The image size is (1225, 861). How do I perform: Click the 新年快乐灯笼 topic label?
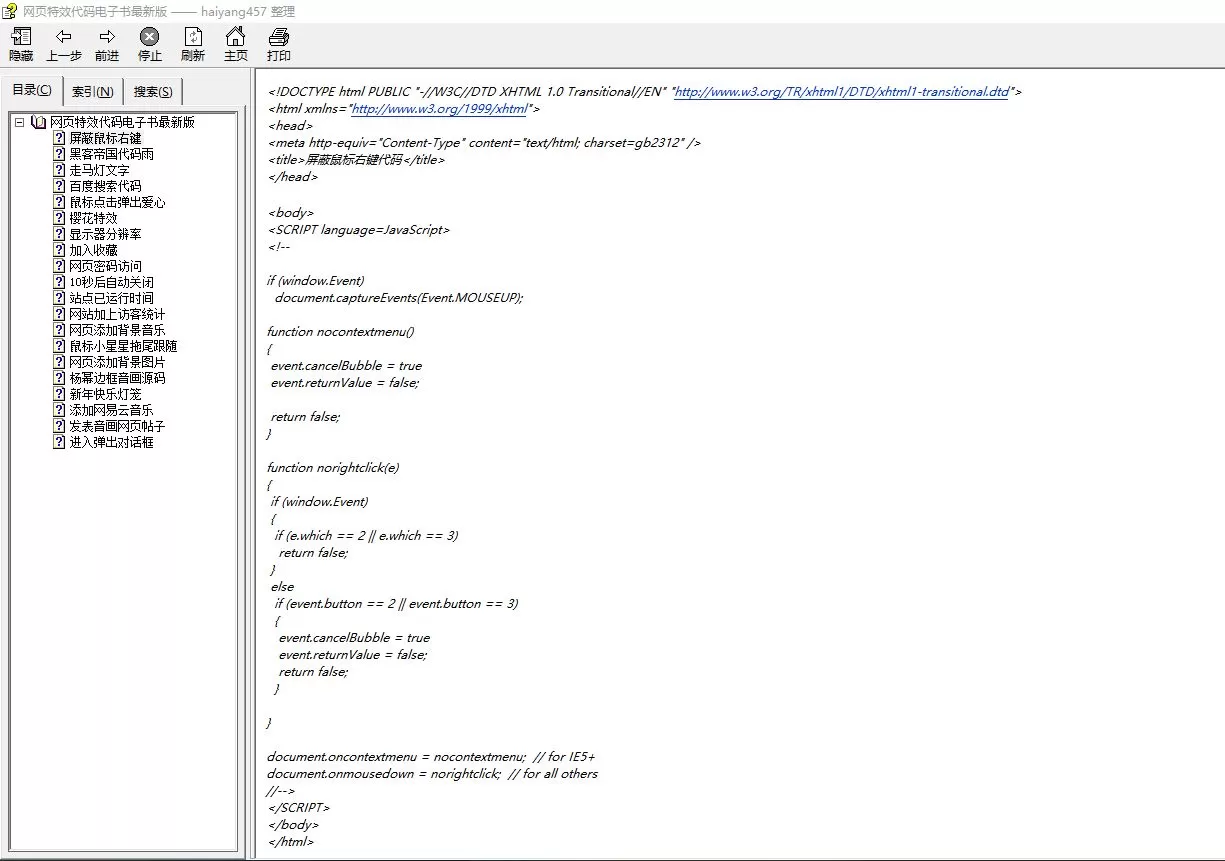pyautogui.click(x=105, y=394)
